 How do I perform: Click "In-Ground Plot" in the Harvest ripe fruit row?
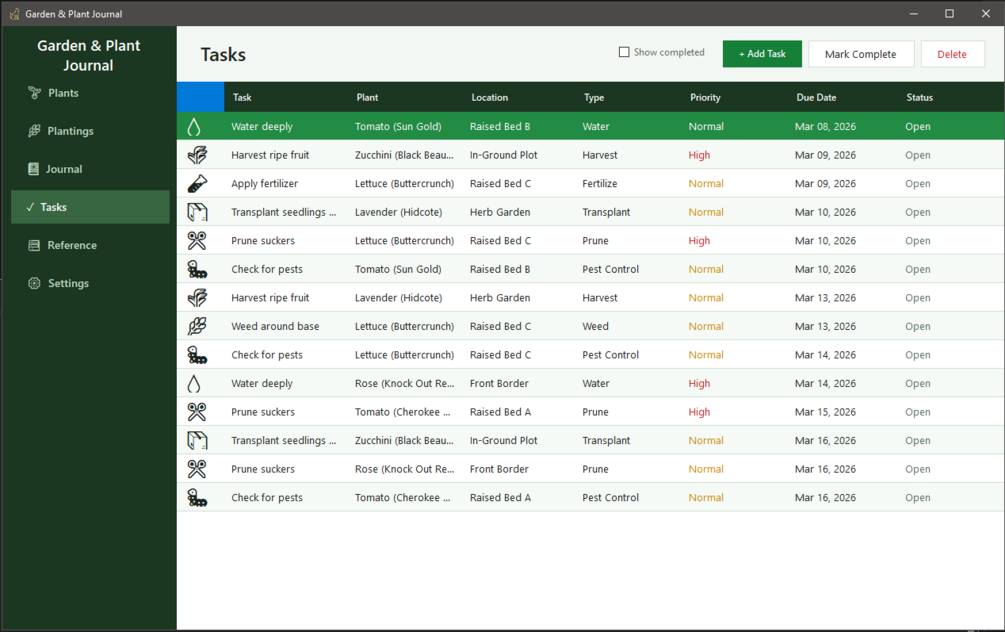point(503,155)
